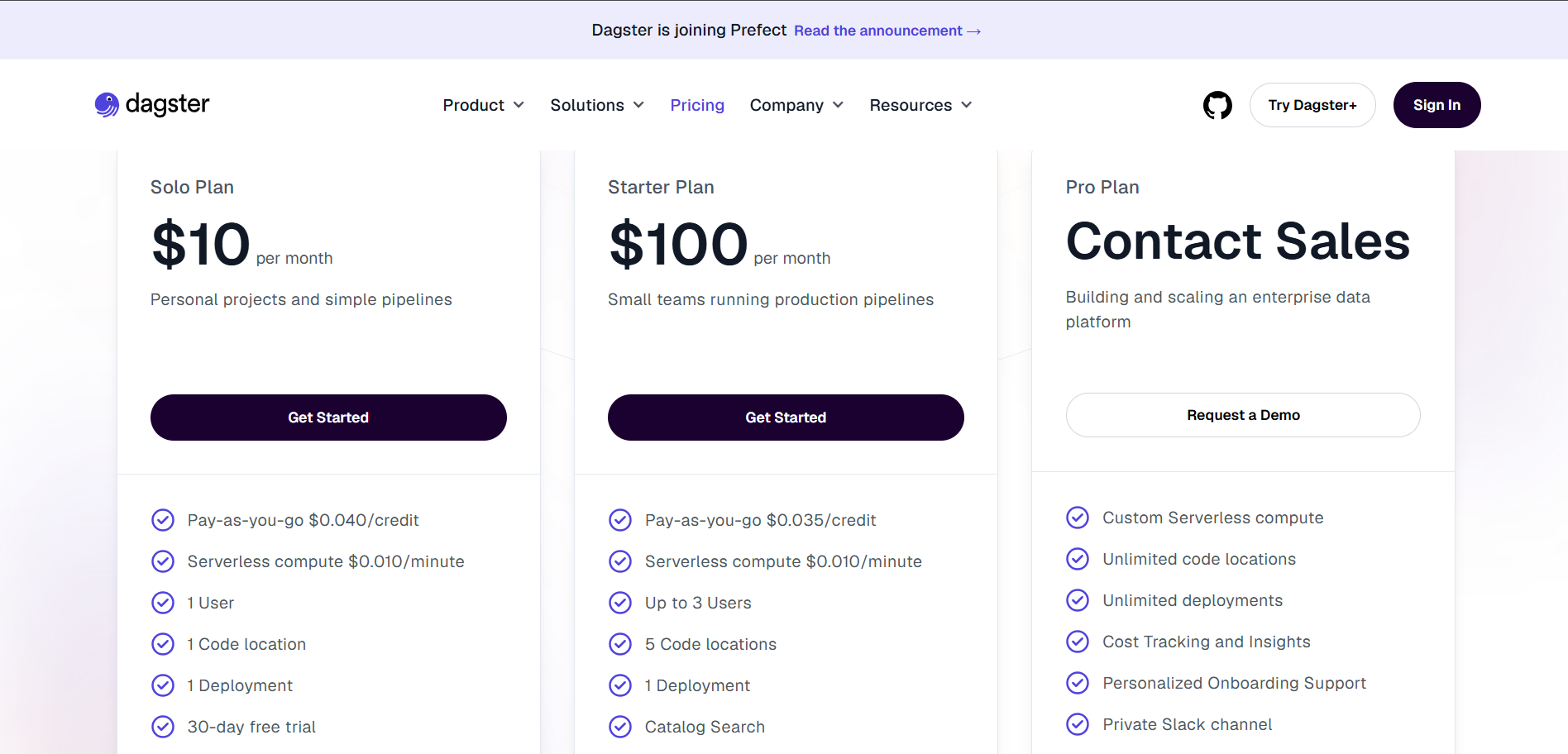Image resolution: width=1568 pixels, height=754 pixels.
Task: Click checkmark beside Private Slack channel
Action: [x=1078, y=724]
